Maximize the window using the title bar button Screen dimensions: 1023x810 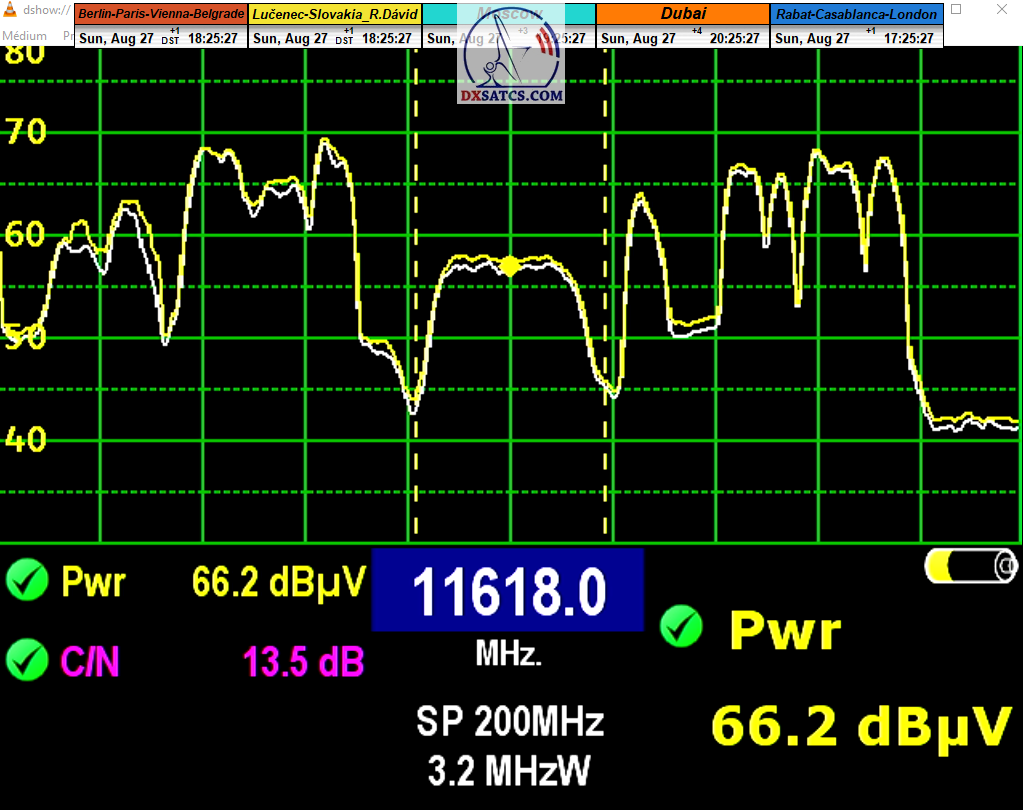pyautogui.click(x=957, y=10)
